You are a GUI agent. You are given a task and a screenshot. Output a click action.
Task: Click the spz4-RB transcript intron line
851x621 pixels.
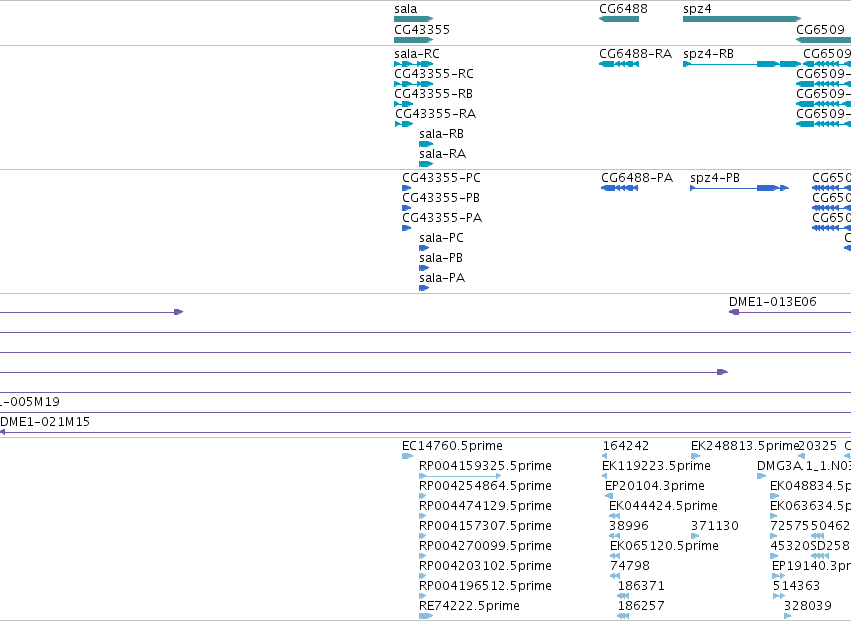tap(724, 64)
